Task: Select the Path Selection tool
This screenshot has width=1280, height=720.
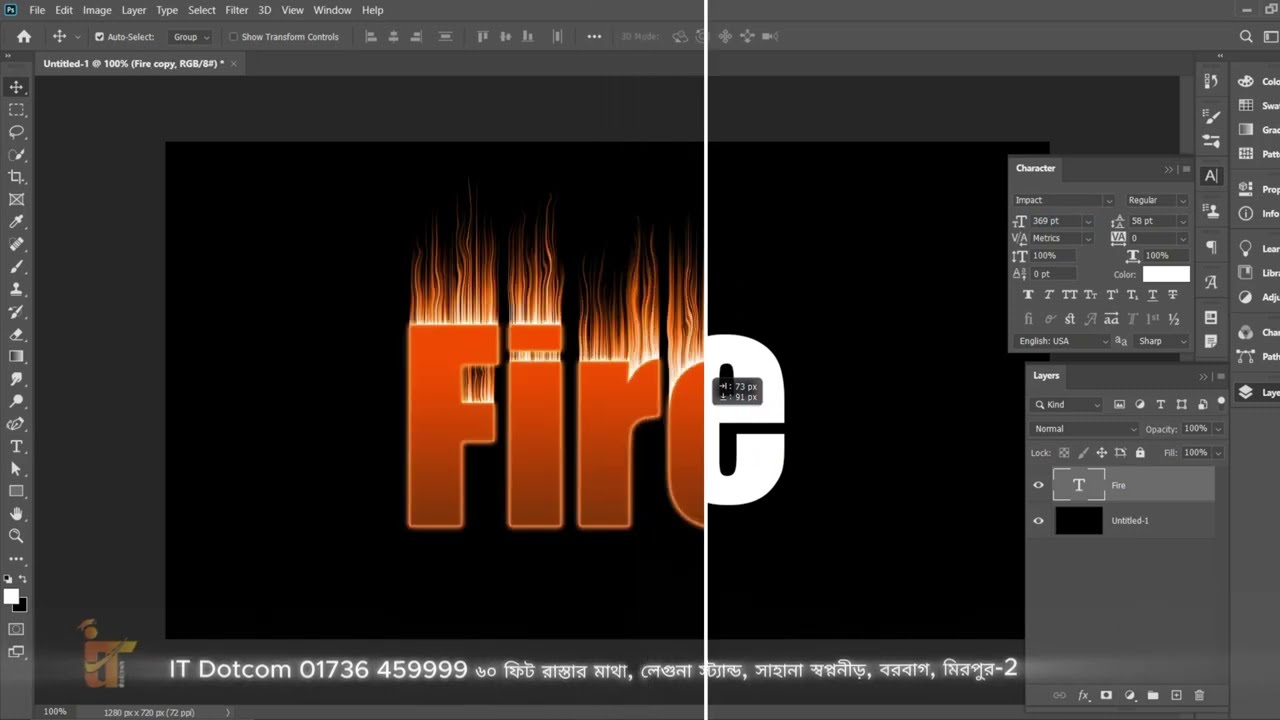Action: click(x=16, y=468)
